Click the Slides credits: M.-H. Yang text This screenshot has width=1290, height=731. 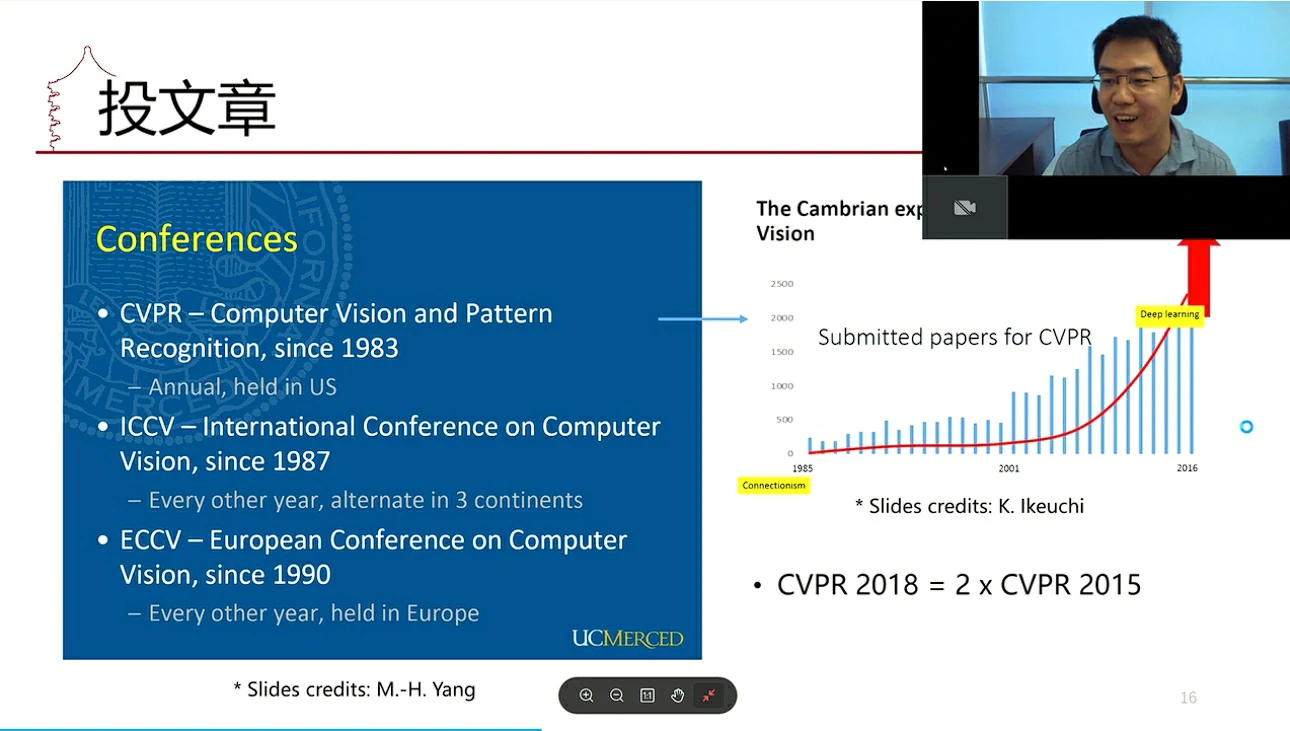pyautogui.click(x=354, y=689)
